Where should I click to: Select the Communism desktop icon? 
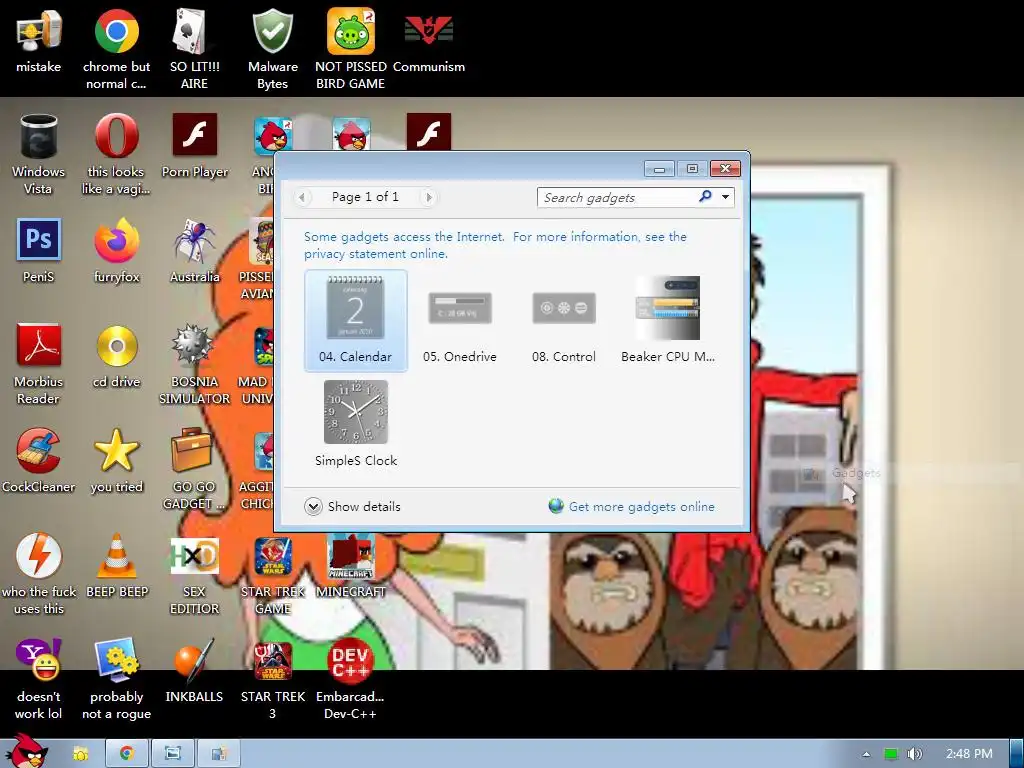coord(428,40)
